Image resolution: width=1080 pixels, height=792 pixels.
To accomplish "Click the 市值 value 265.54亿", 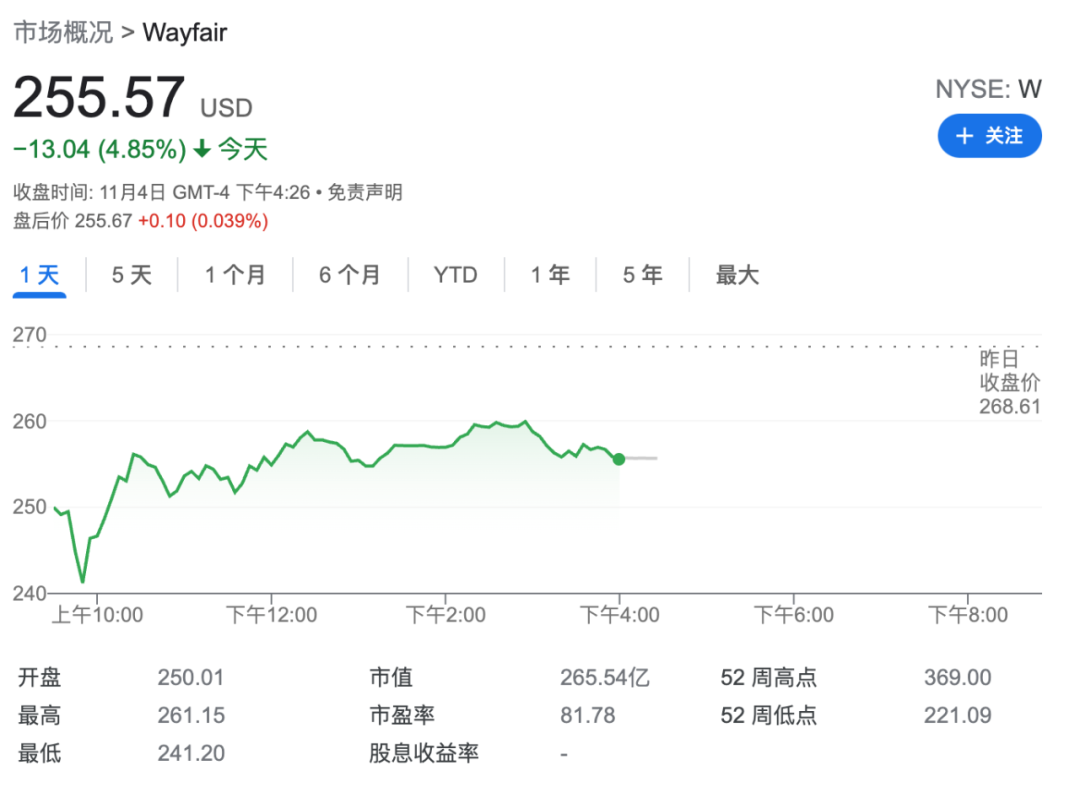I will [x=604, y=678].
